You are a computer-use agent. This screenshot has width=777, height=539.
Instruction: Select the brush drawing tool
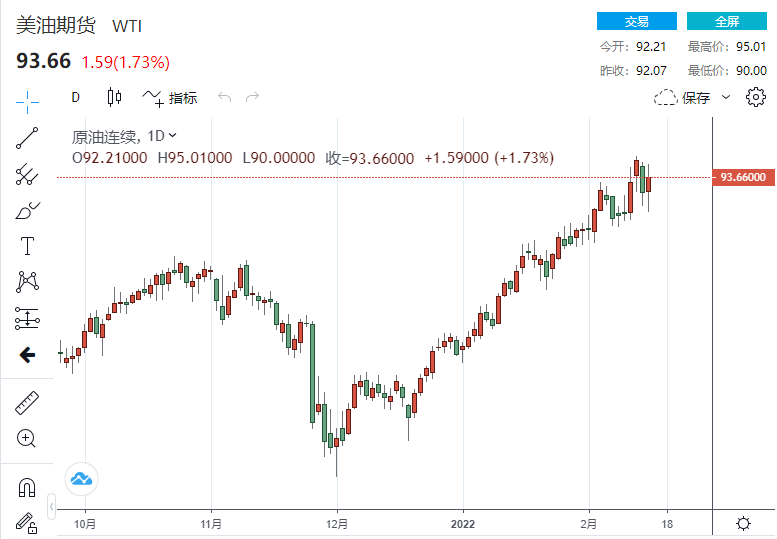pos(27,211)
